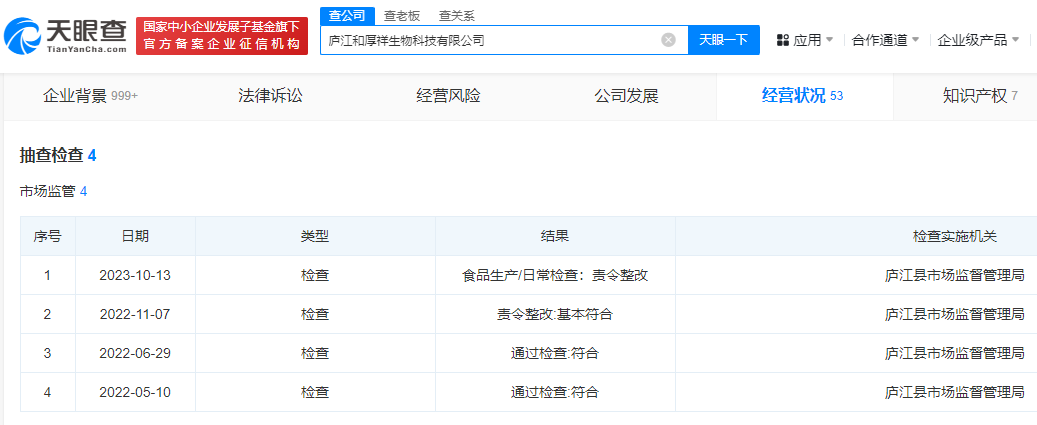Viewport: 1037px width, 425px height.
Task: Open the 企业背景 section tab
Action: coord(90,96)
